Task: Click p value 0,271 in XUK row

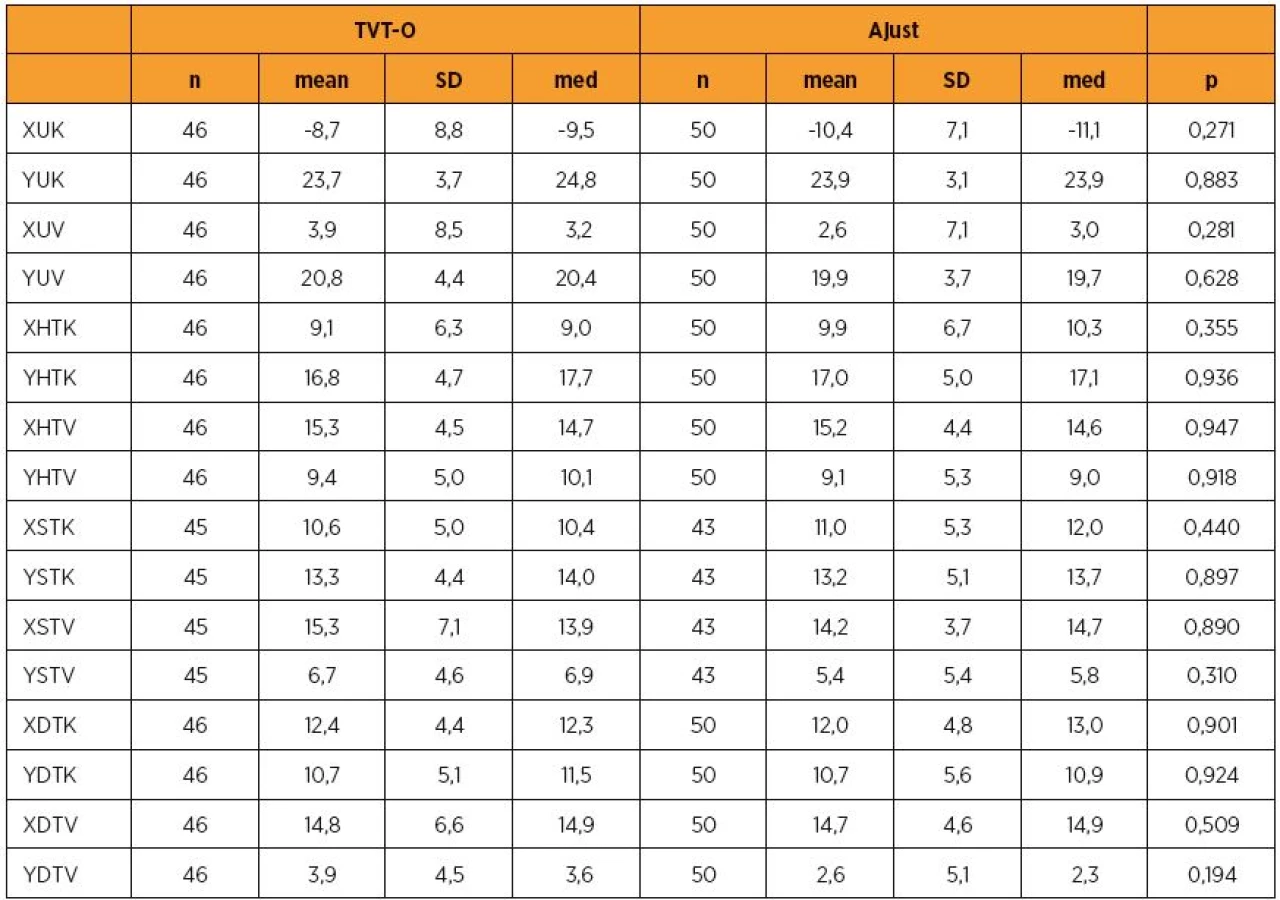Action: 1211,130
